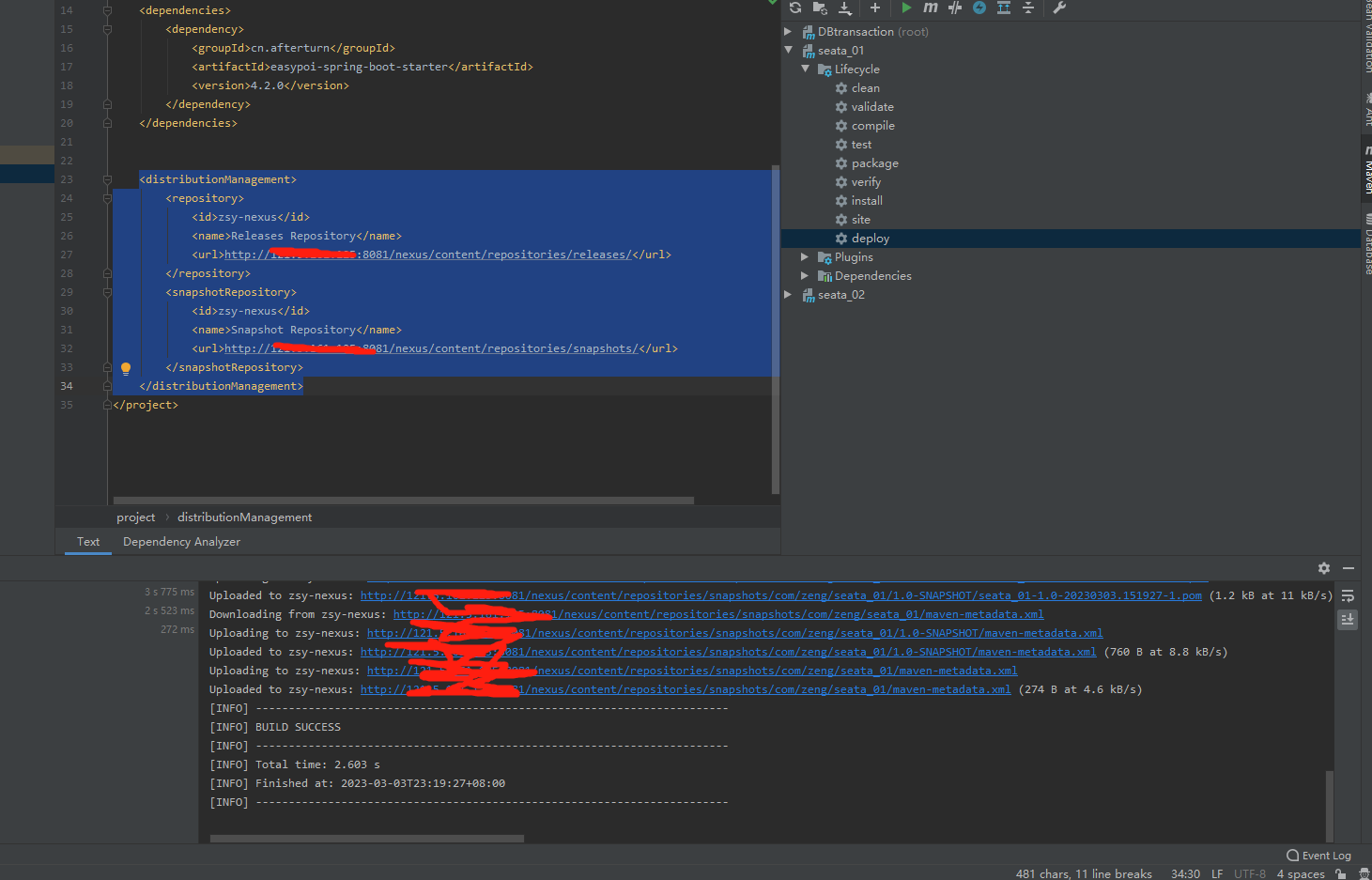Collapse the Lifecycle node
Screen dimensions: 1372x880
pos(804,69)
